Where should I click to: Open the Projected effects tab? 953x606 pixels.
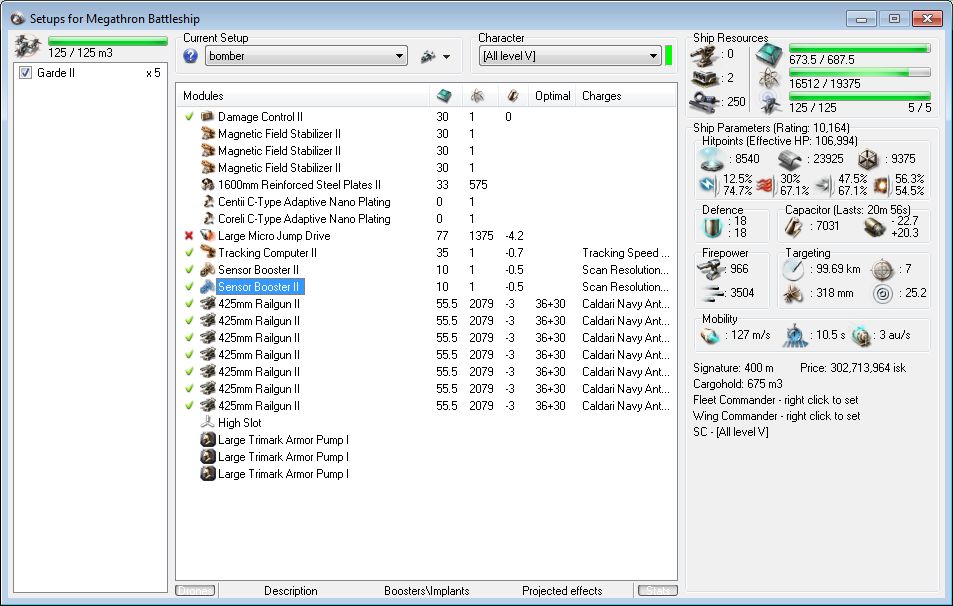562,591
